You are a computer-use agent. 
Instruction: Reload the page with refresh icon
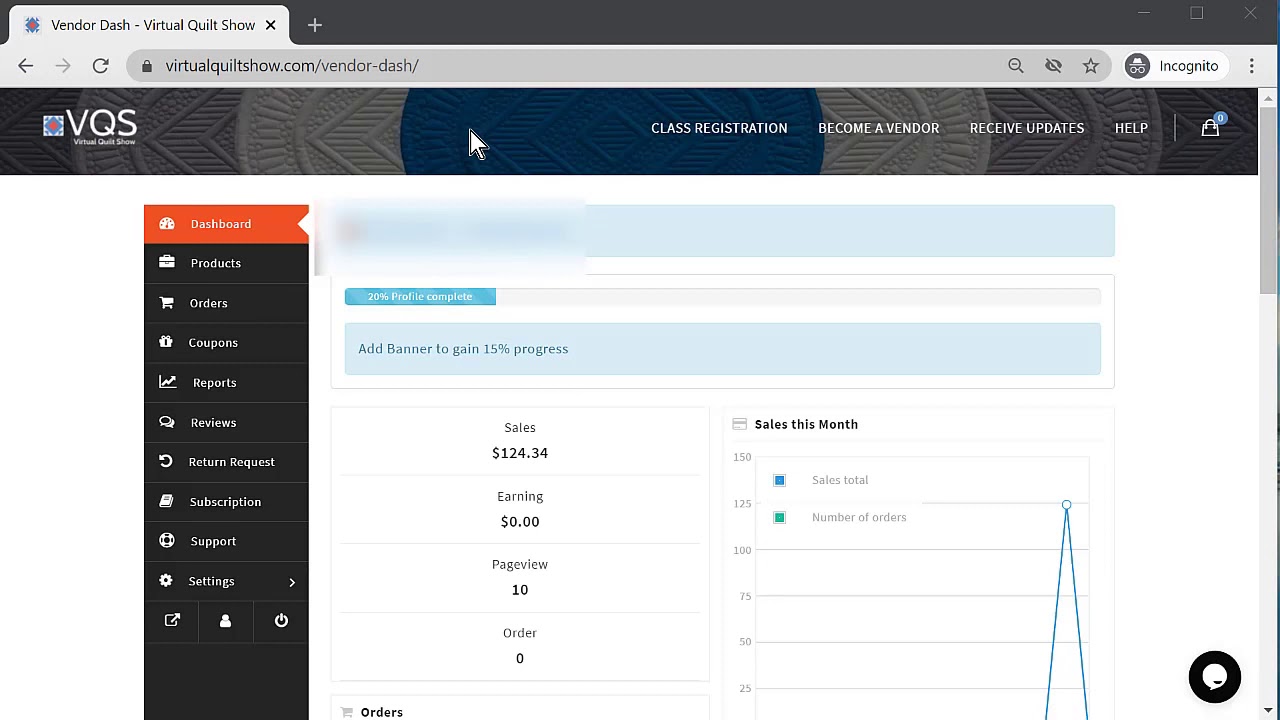point(100,66)
